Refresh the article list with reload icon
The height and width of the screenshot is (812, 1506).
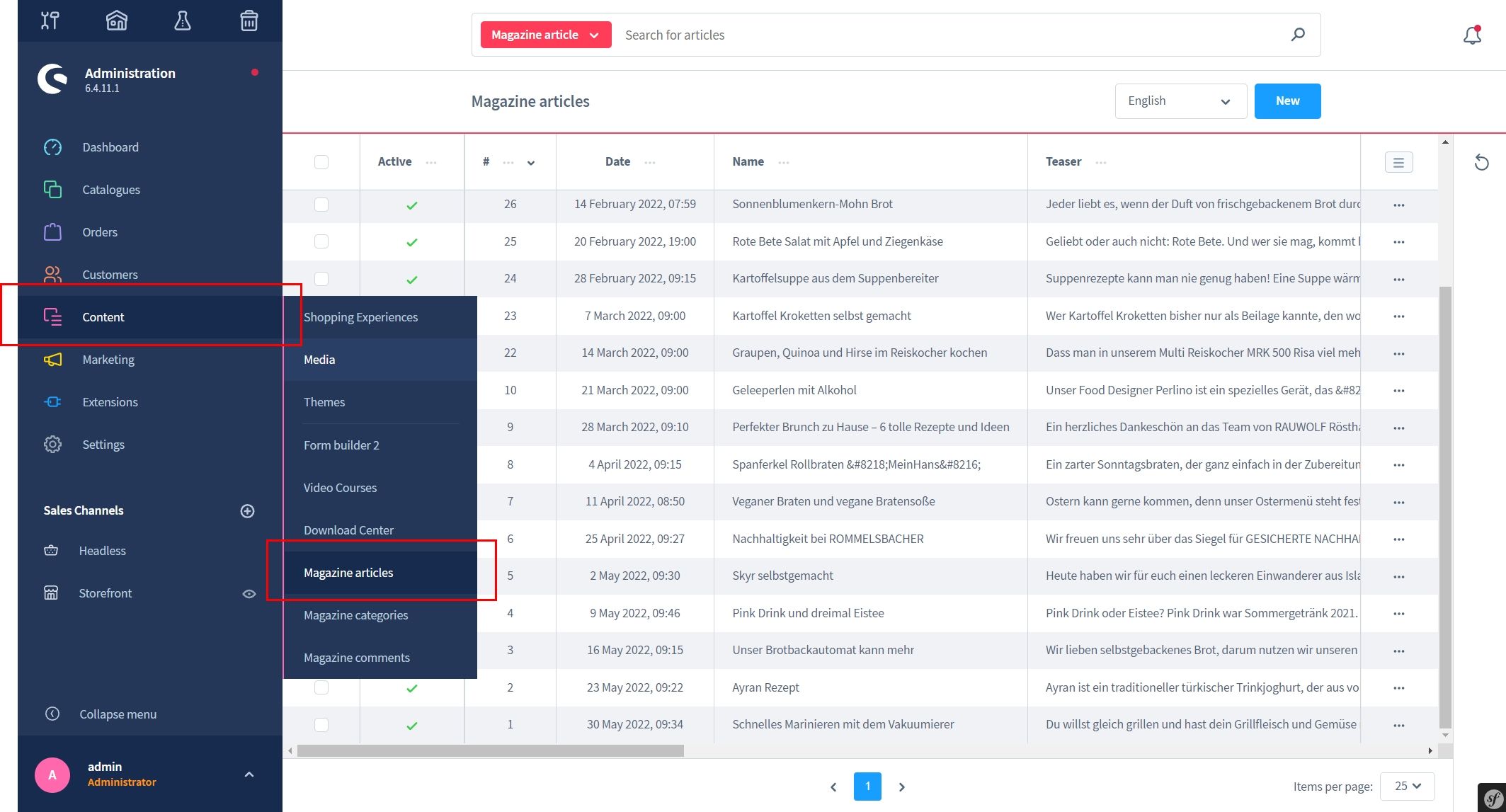1481,163
